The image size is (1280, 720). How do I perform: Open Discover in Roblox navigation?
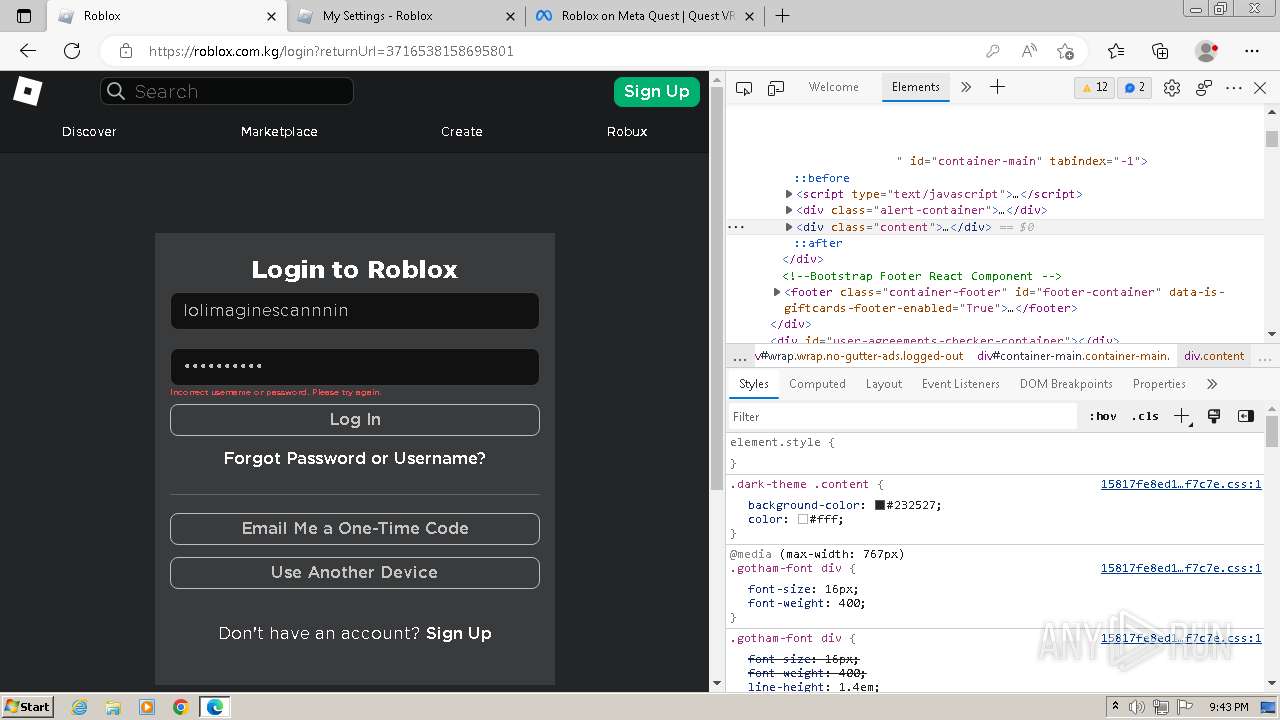coord(89,131)
